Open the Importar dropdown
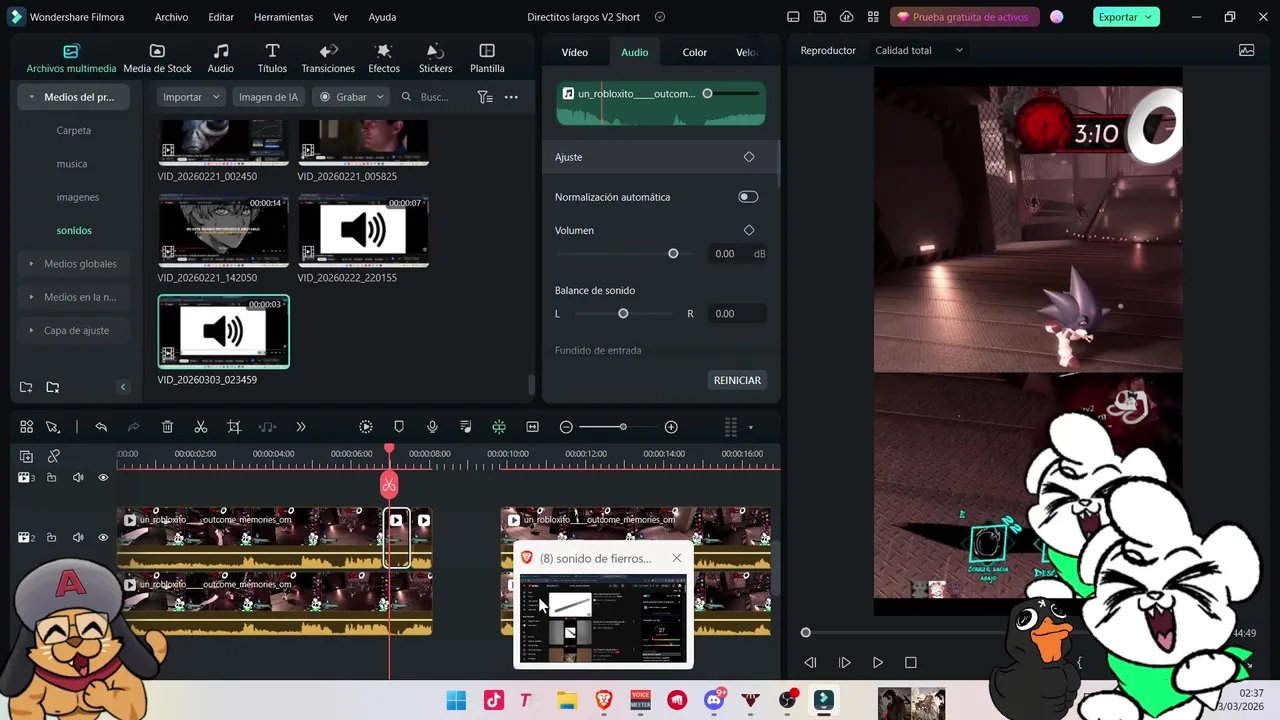The height and width of the screenshot is (720, 1280). 191,97
